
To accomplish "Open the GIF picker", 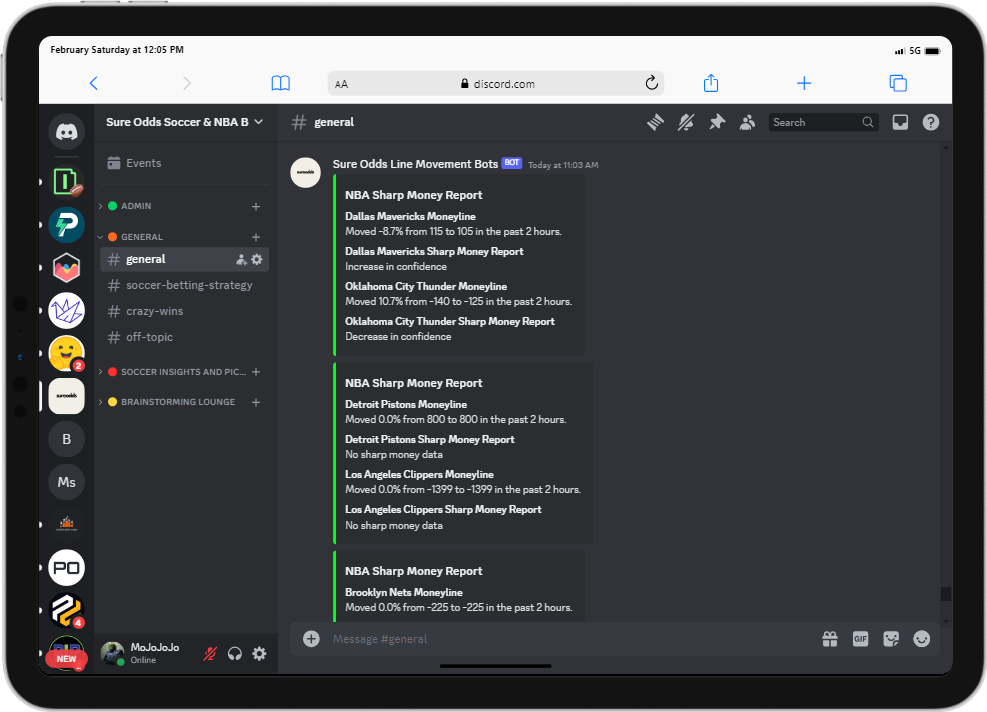I will tap(860, 639).
